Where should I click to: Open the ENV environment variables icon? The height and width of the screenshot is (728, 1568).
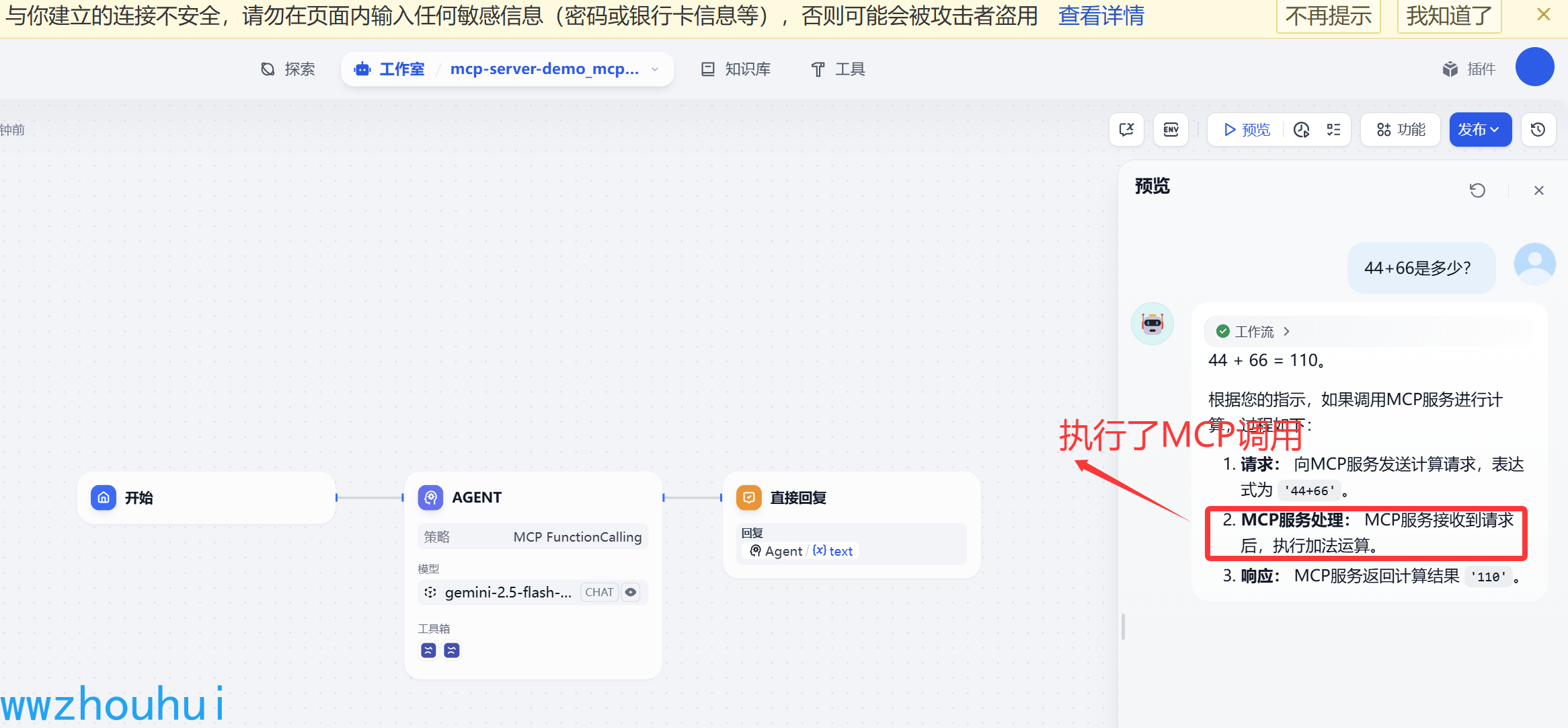pos(1171,130)
